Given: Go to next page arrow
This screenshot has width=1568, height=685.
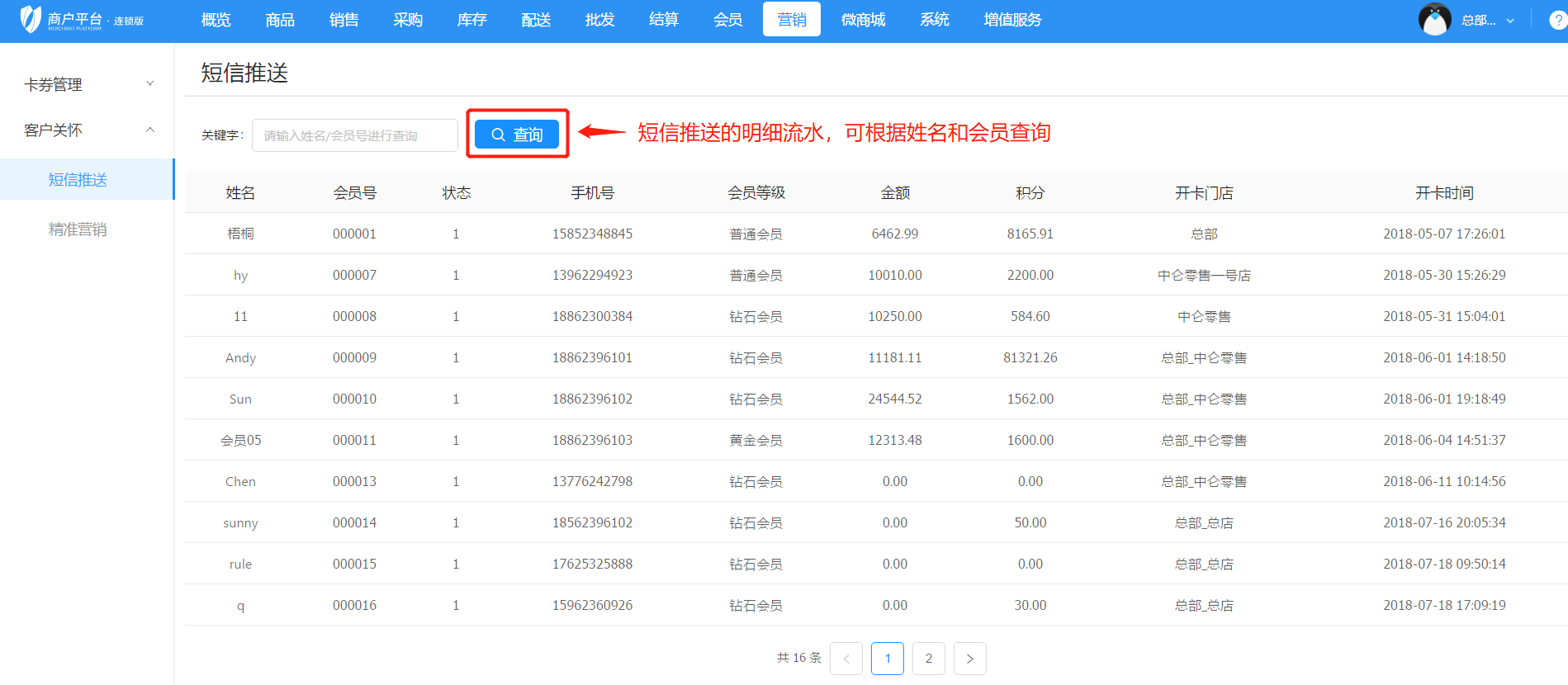Looking at the screenshot, I should (969, 659).
